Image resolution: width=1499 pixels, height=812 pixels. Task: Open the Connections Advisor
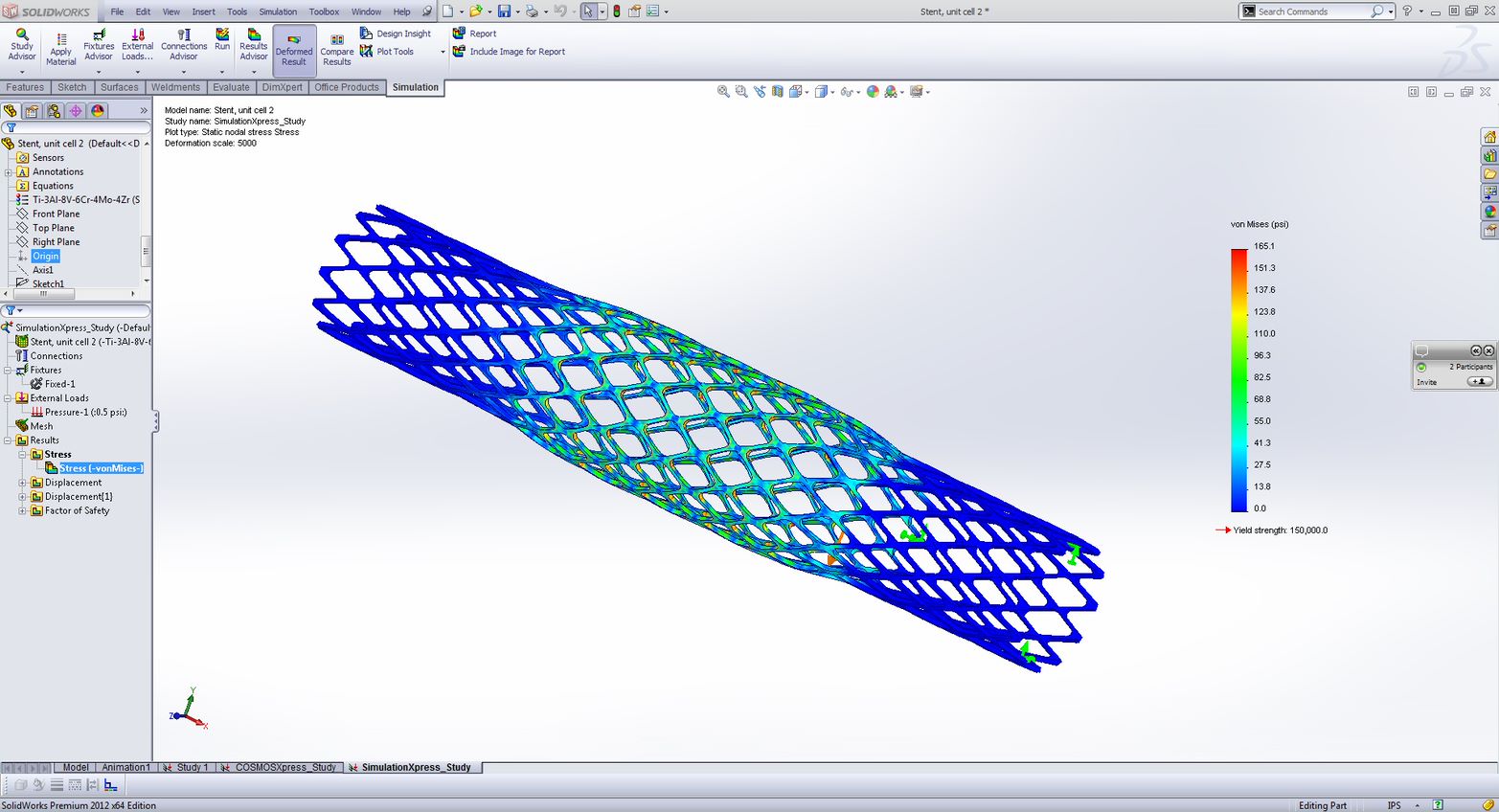pos(184,45)
